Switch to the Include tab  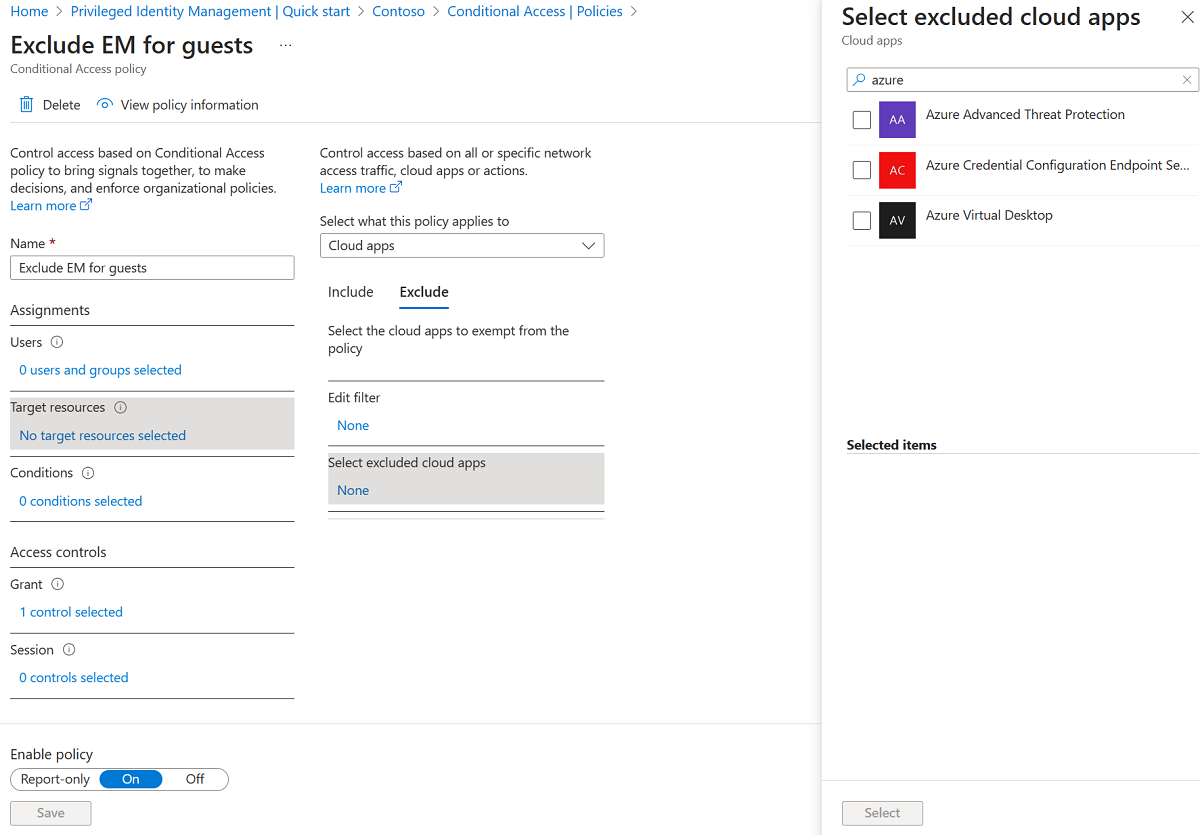point(350,292)
